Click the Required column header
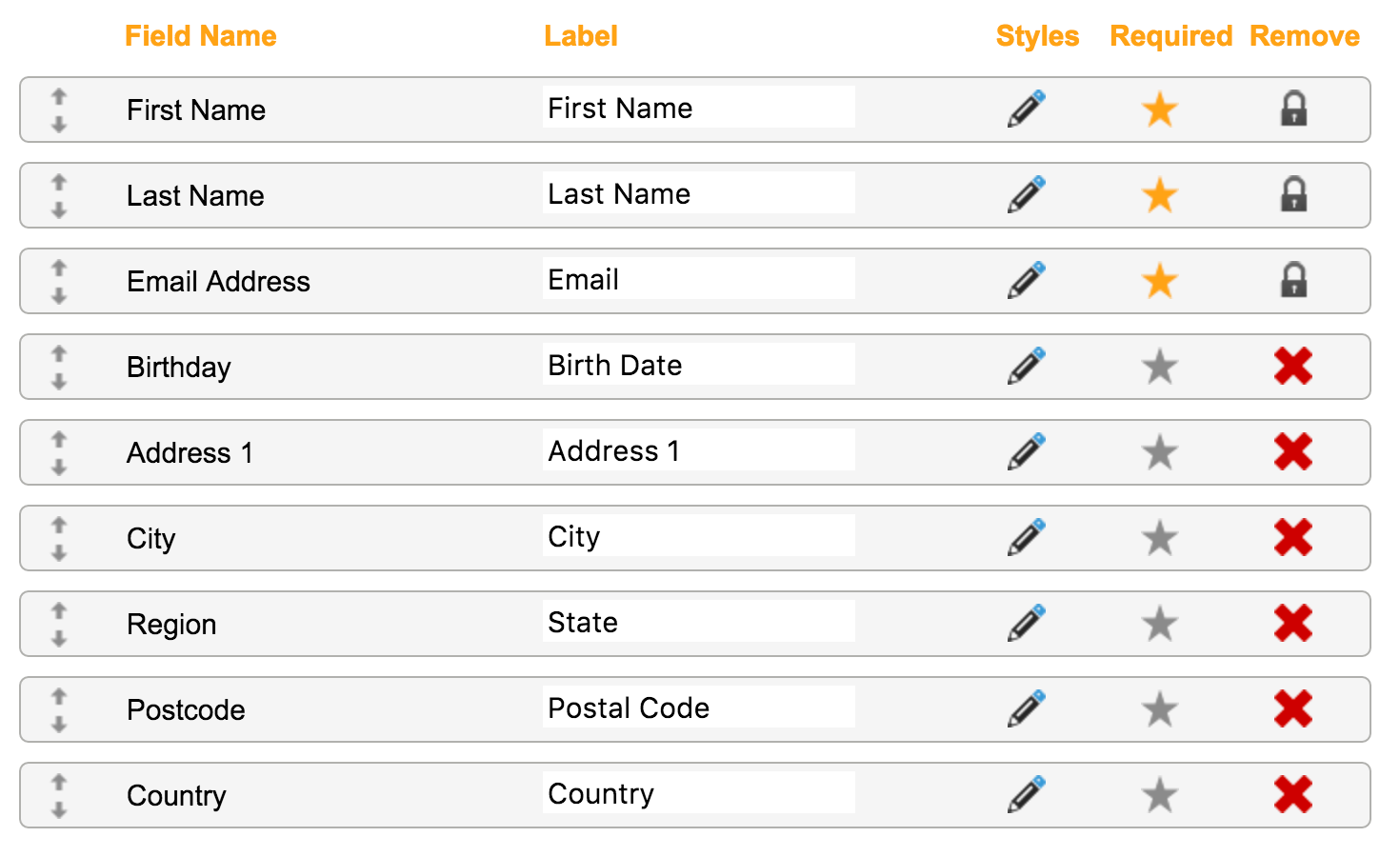This screenshot has height=857, width=1400. coord(1171,36)
